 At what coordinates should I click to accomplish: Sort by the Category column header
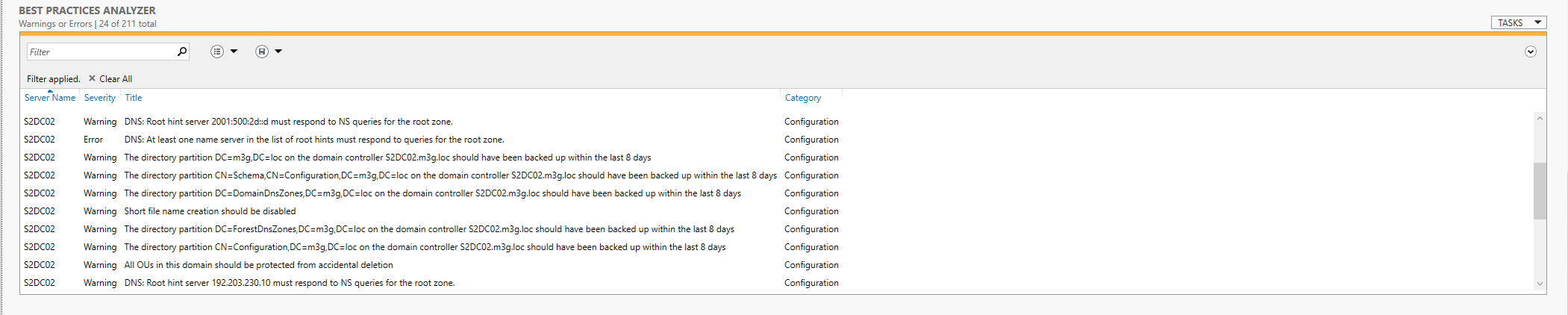click(x=802, y=98)
